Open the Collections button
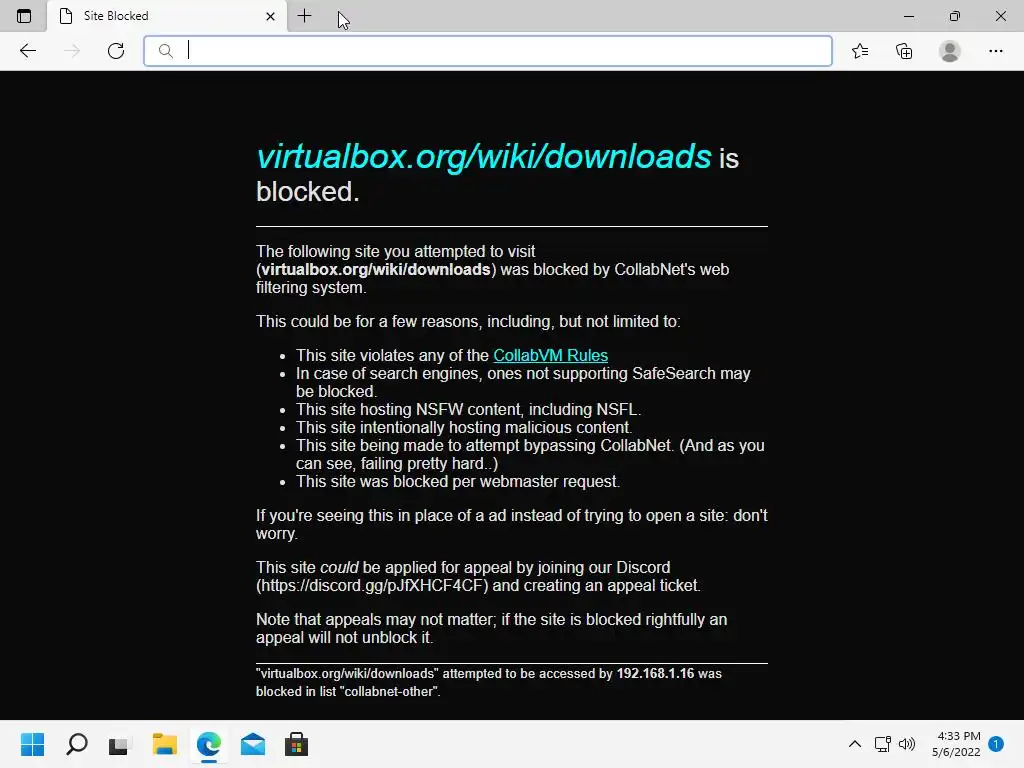This screenshot has height=768, width=1024. 904,51
